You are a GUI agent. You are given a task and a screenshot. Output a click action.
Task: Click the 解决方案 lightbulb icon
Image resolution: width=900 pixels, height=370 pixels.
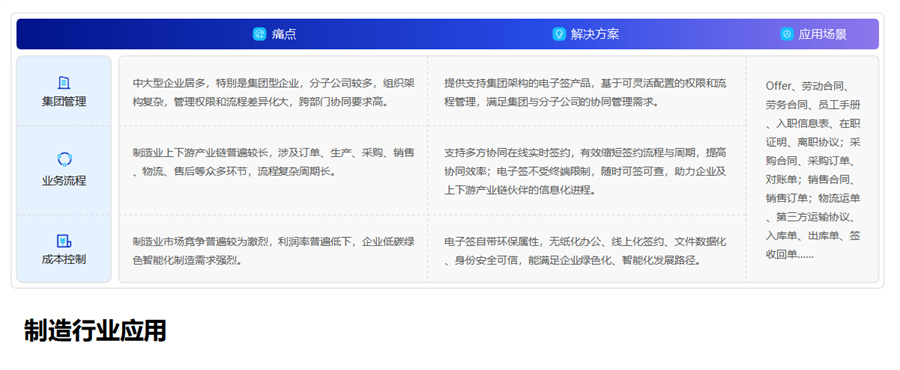click(559, 34)
